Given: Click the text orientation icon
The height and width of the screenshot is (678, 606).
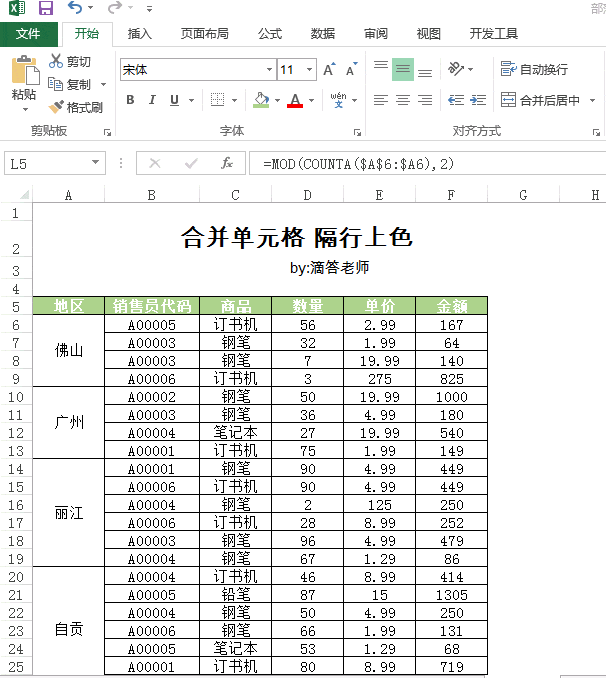Looking at the screenshot, I should [x=456, y=69].
